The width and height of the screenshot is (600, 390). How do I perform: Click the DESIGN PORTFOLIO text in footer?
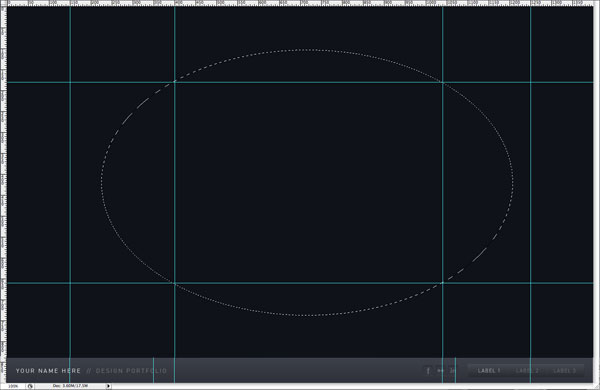tap(131, 371)
